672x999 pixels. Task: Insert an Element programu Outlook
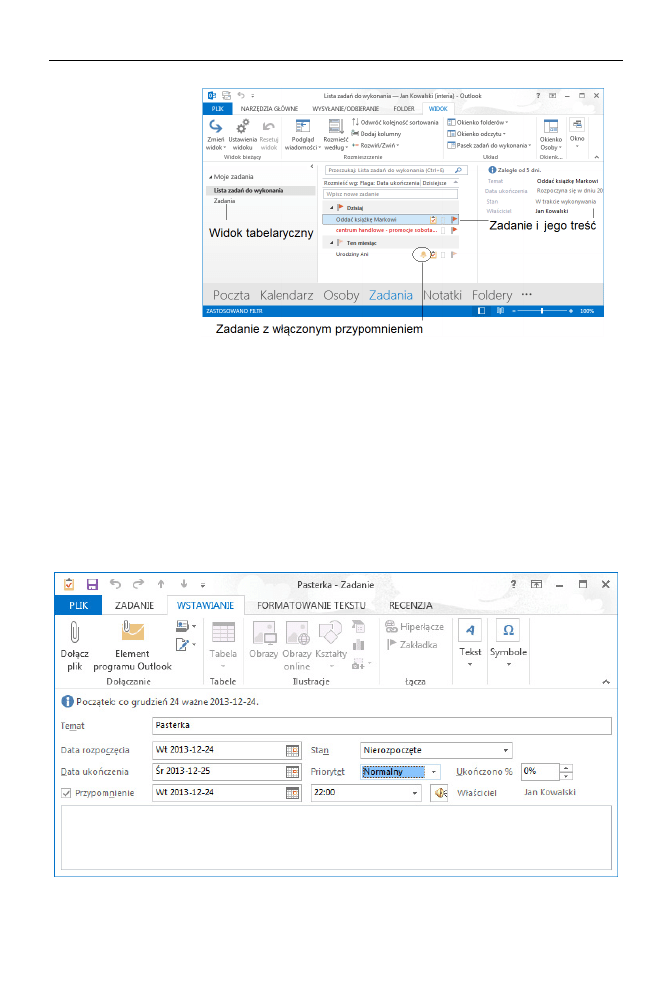tap(132, 636)
